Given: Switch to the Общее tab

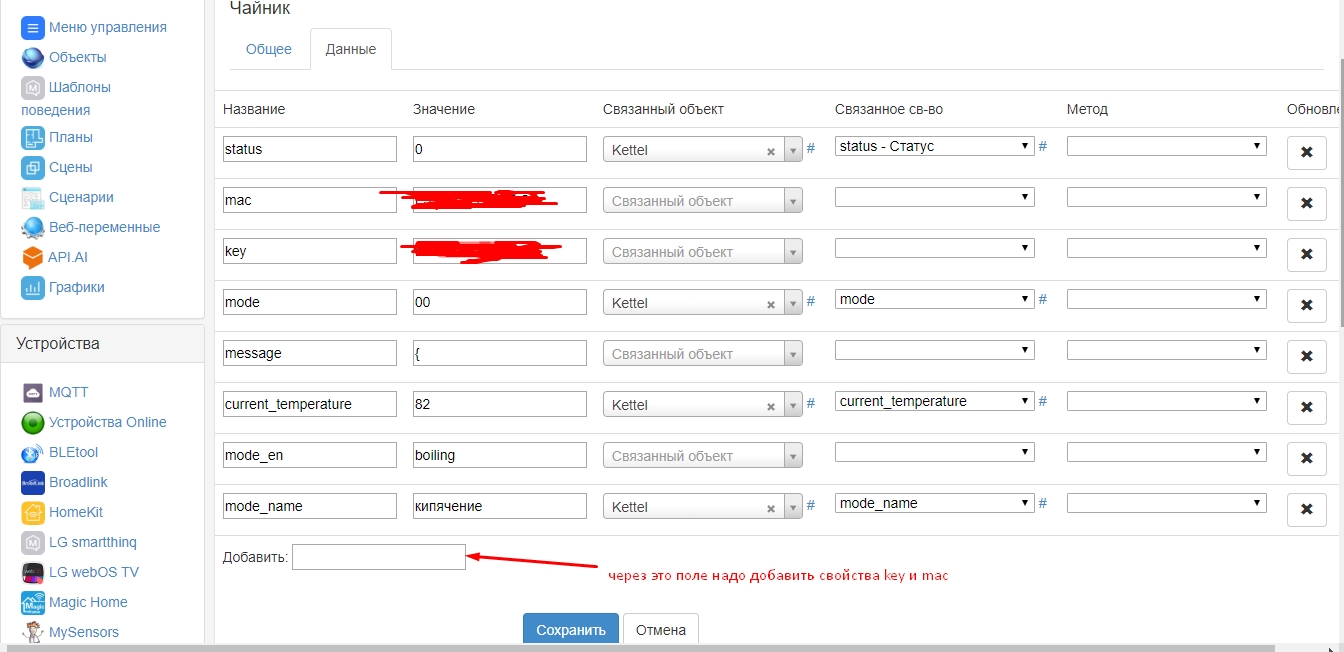Looking at the screenshot, I should 269,49.
